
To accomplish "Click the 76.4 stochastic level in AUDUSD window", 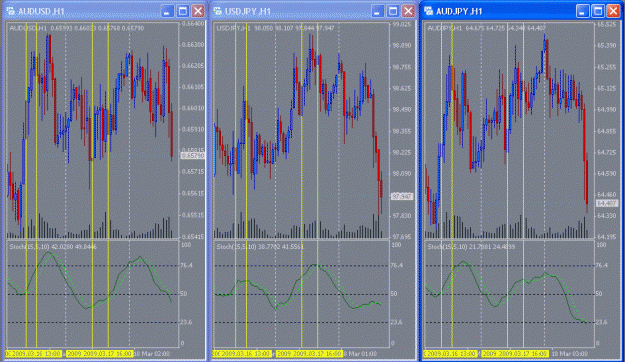I will pos(186,266).
